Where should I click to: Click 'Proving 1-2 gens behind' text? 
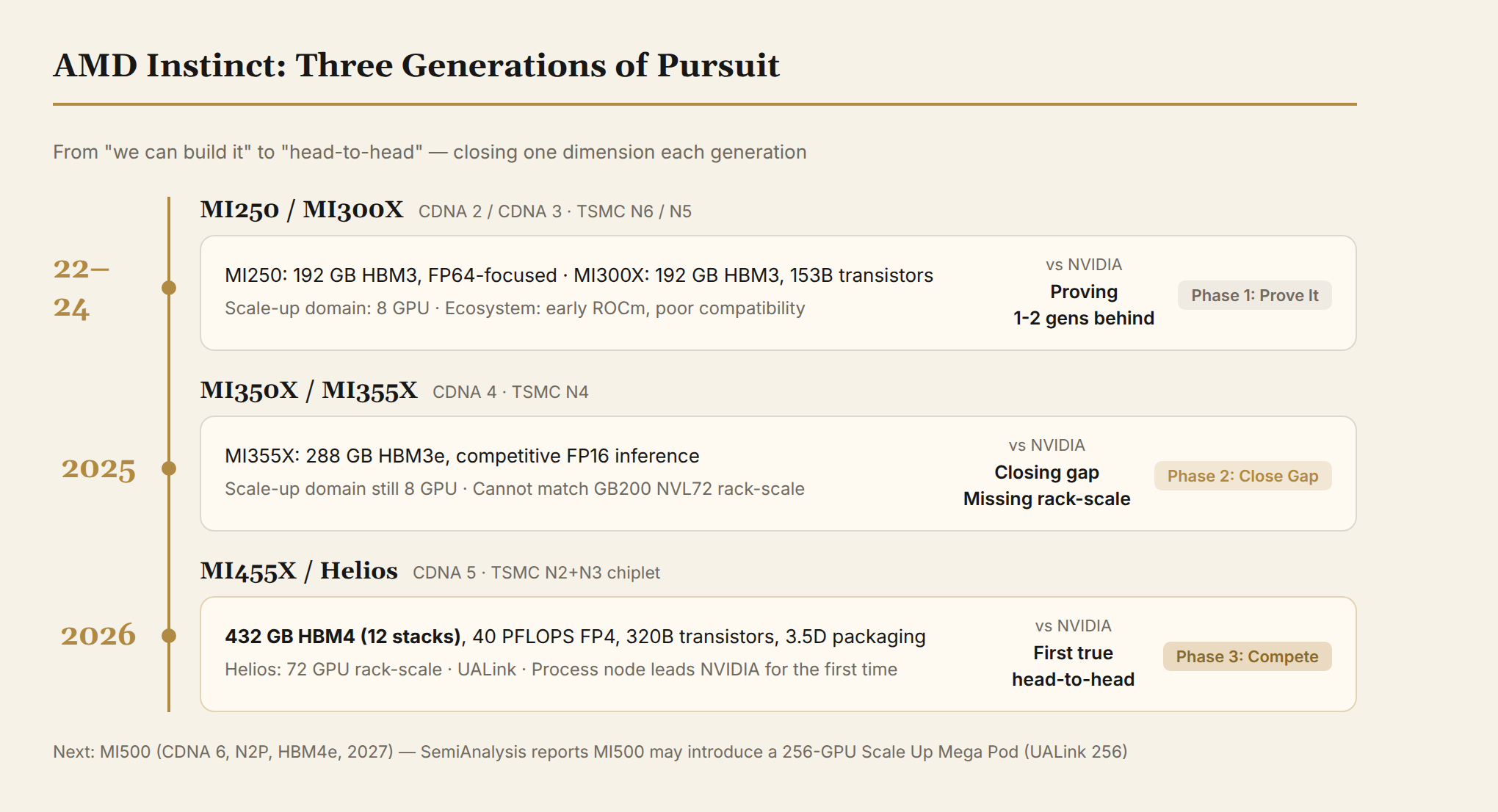[1084, 305]
